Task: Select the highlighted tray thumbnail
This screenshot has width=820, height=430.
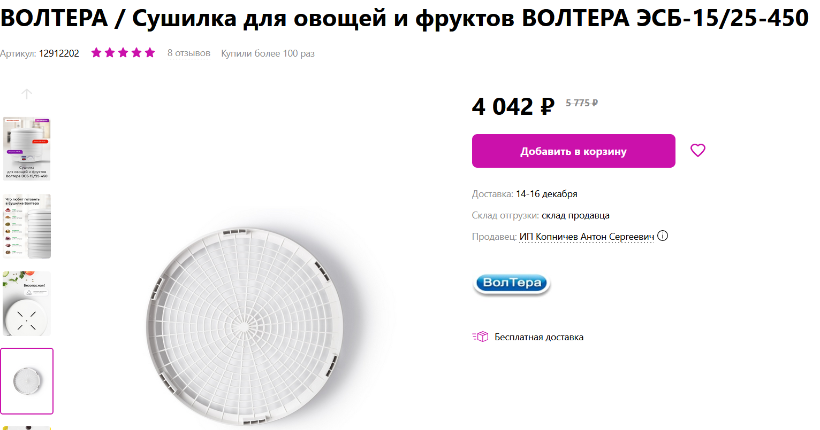Action: 27,381
